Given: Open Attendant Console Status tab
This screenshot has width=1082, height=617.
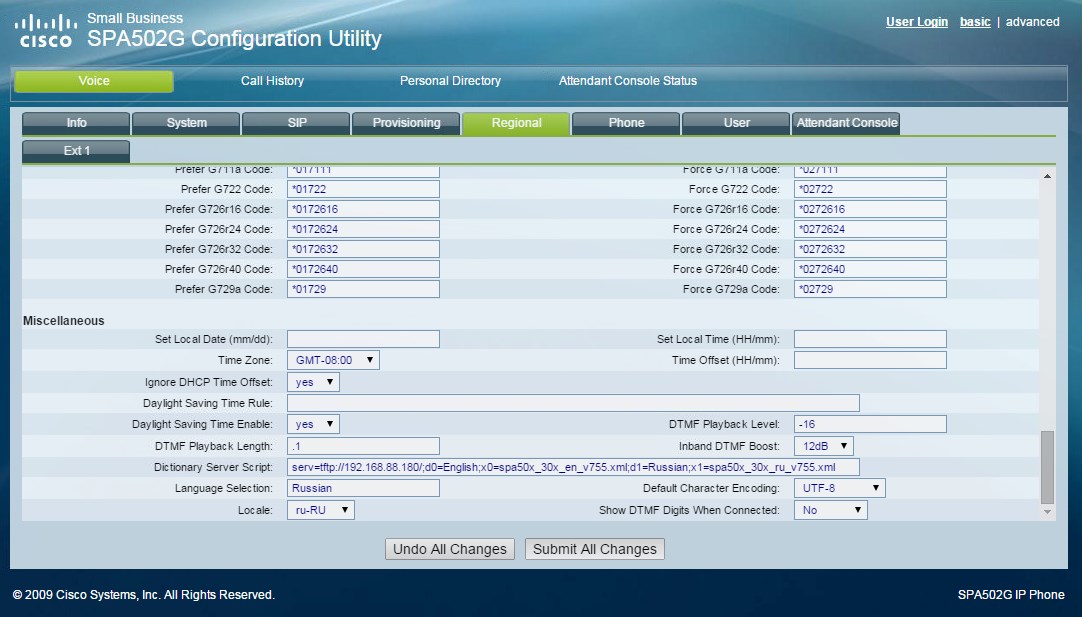Looking at the screenshot, I should [x=627, y=81].
